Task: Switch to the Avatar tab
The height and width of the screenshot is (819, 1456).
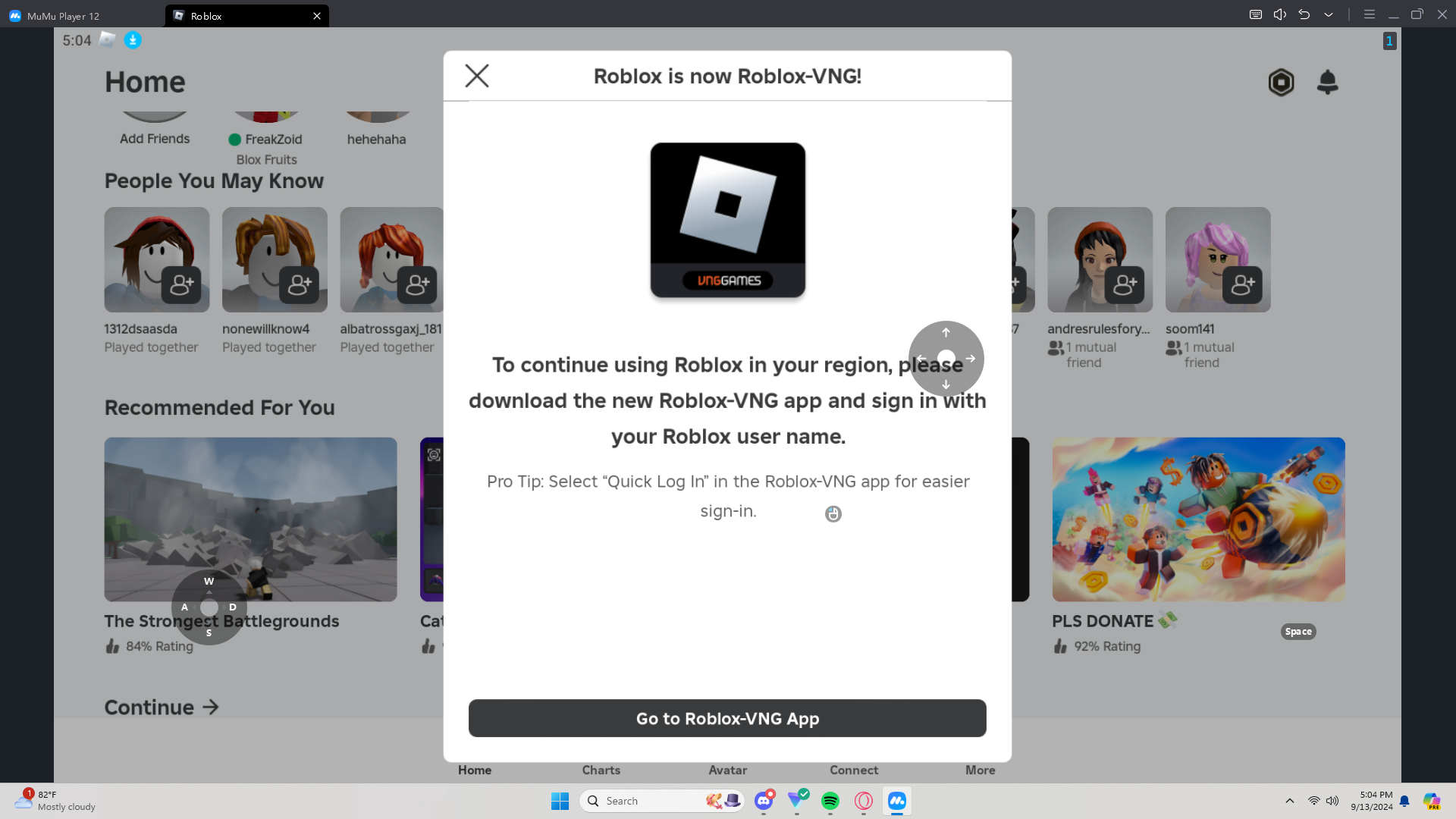Action: (x=728, y=770)
